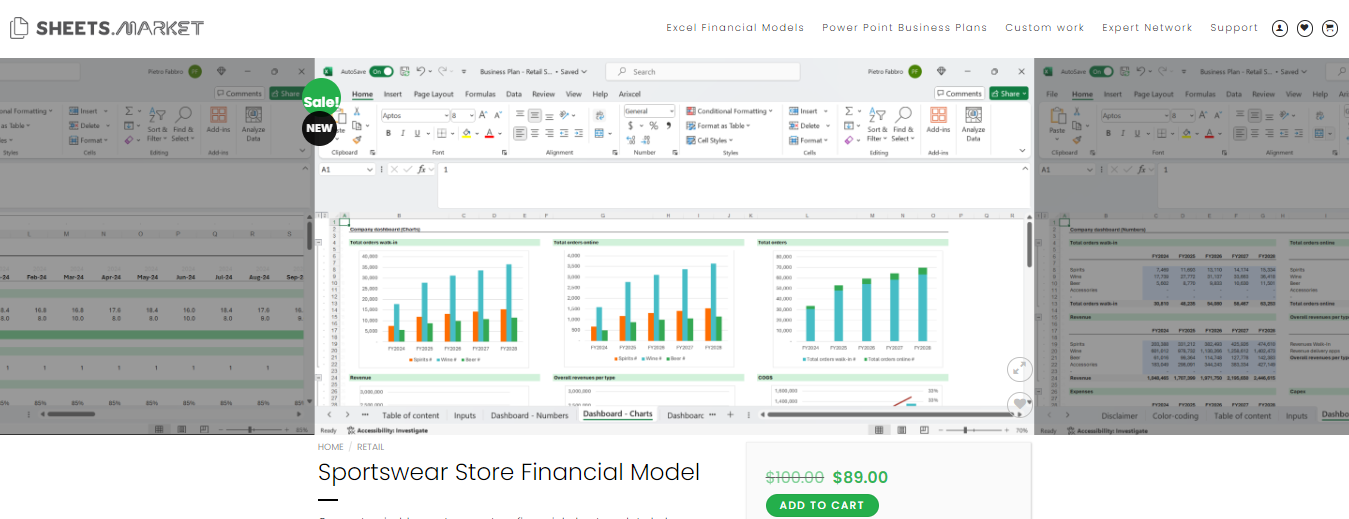Click the fullscreen expand icon on product image
The image size is (1349, 519).
pyautogui.click(x=1018, y=368)
